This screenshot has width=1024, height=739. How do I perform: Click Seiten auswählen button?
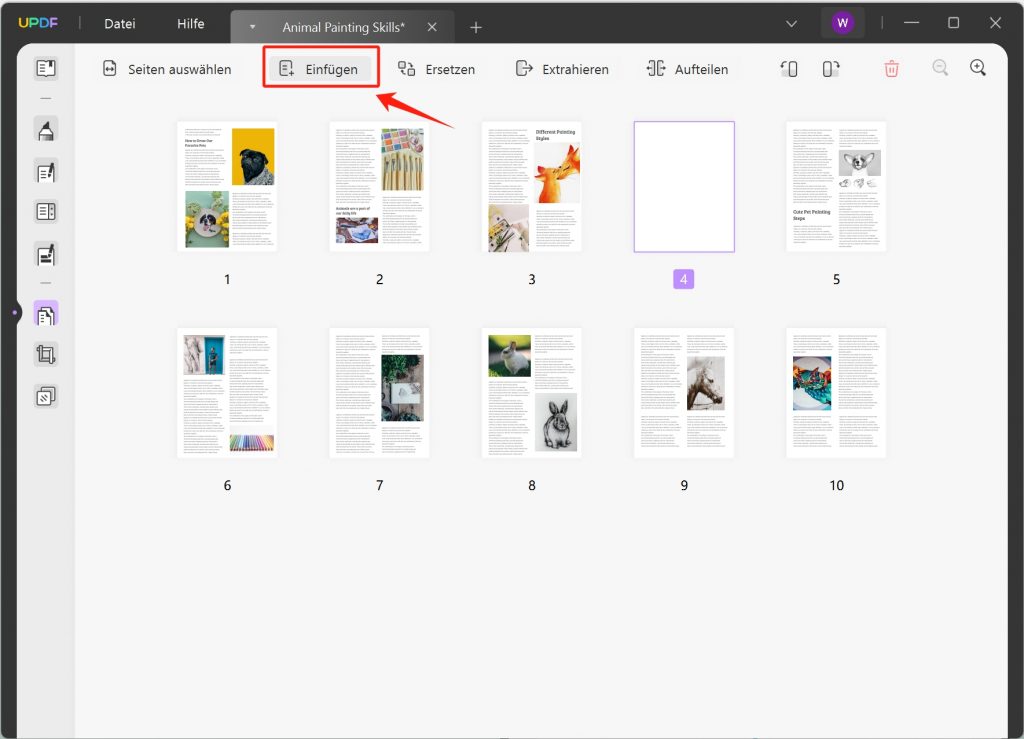[167, 69]
